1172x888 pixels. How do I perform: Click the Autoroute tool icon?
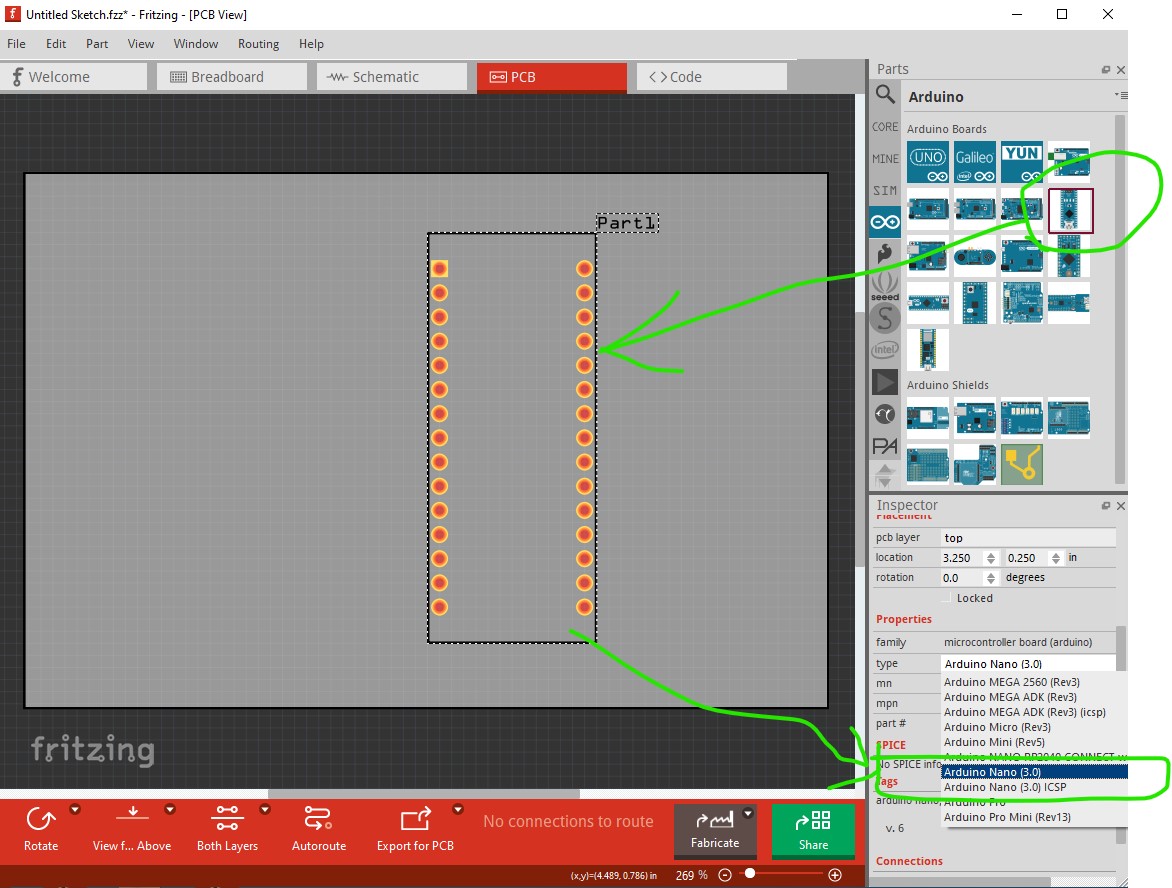coord(318,818)
